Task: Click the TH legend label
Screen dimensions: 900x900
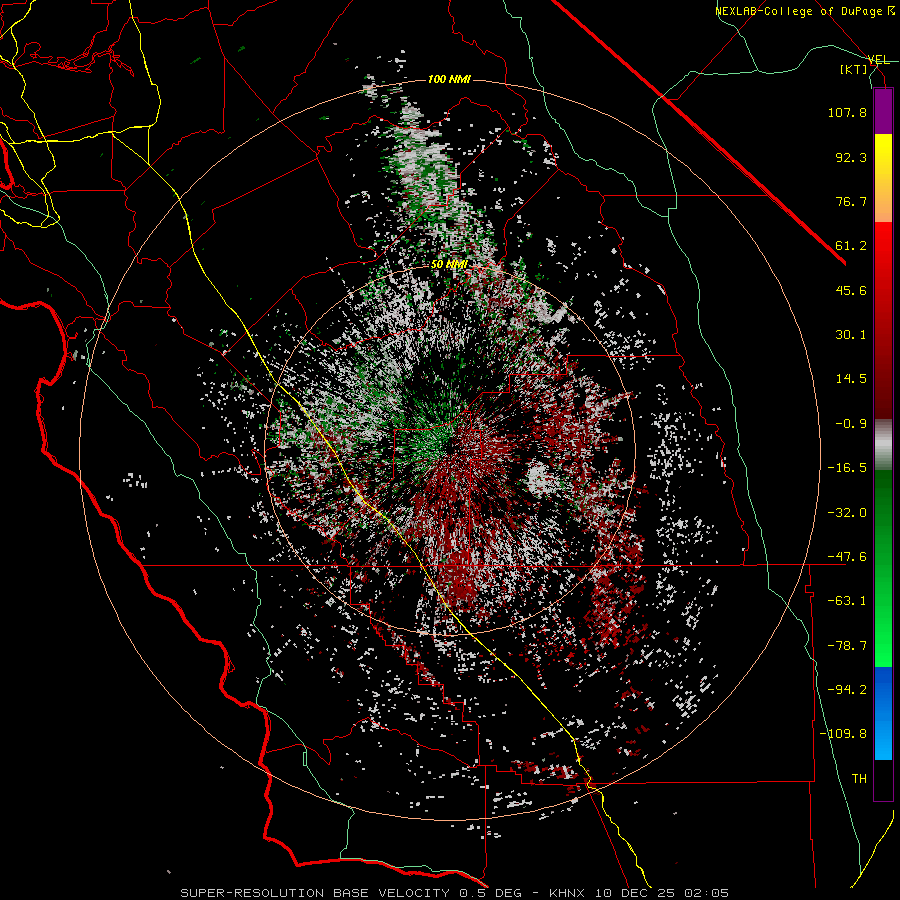Action: click(x=859, y=779)
